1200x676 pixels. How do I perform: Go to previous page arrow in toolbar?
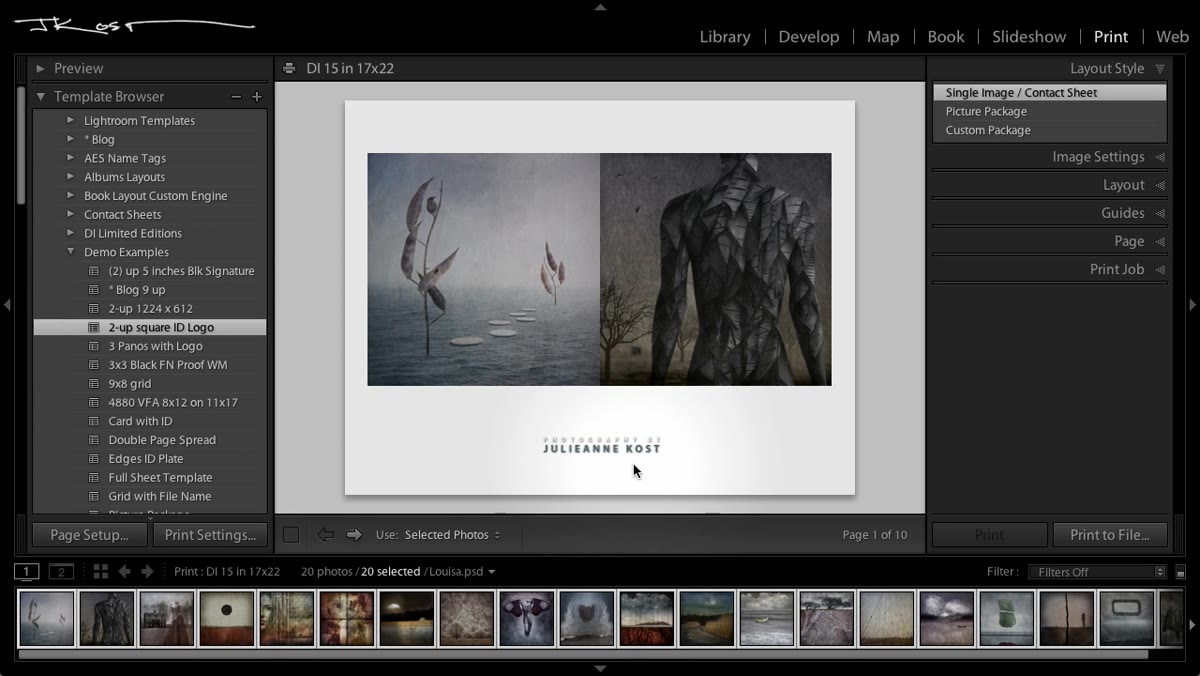point(326,535)
